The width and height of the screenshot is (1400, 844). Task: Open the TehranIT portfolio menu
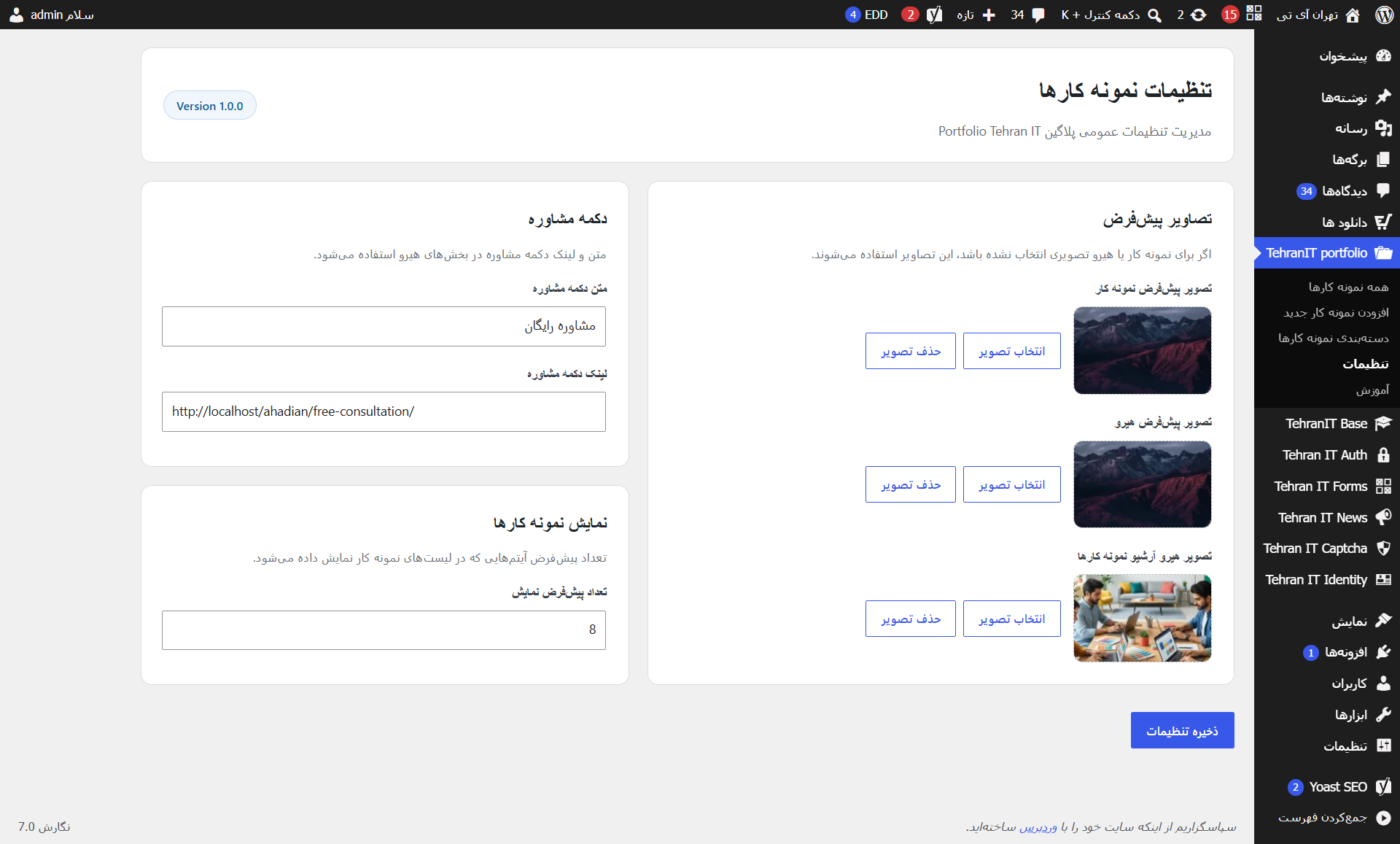1327,253
